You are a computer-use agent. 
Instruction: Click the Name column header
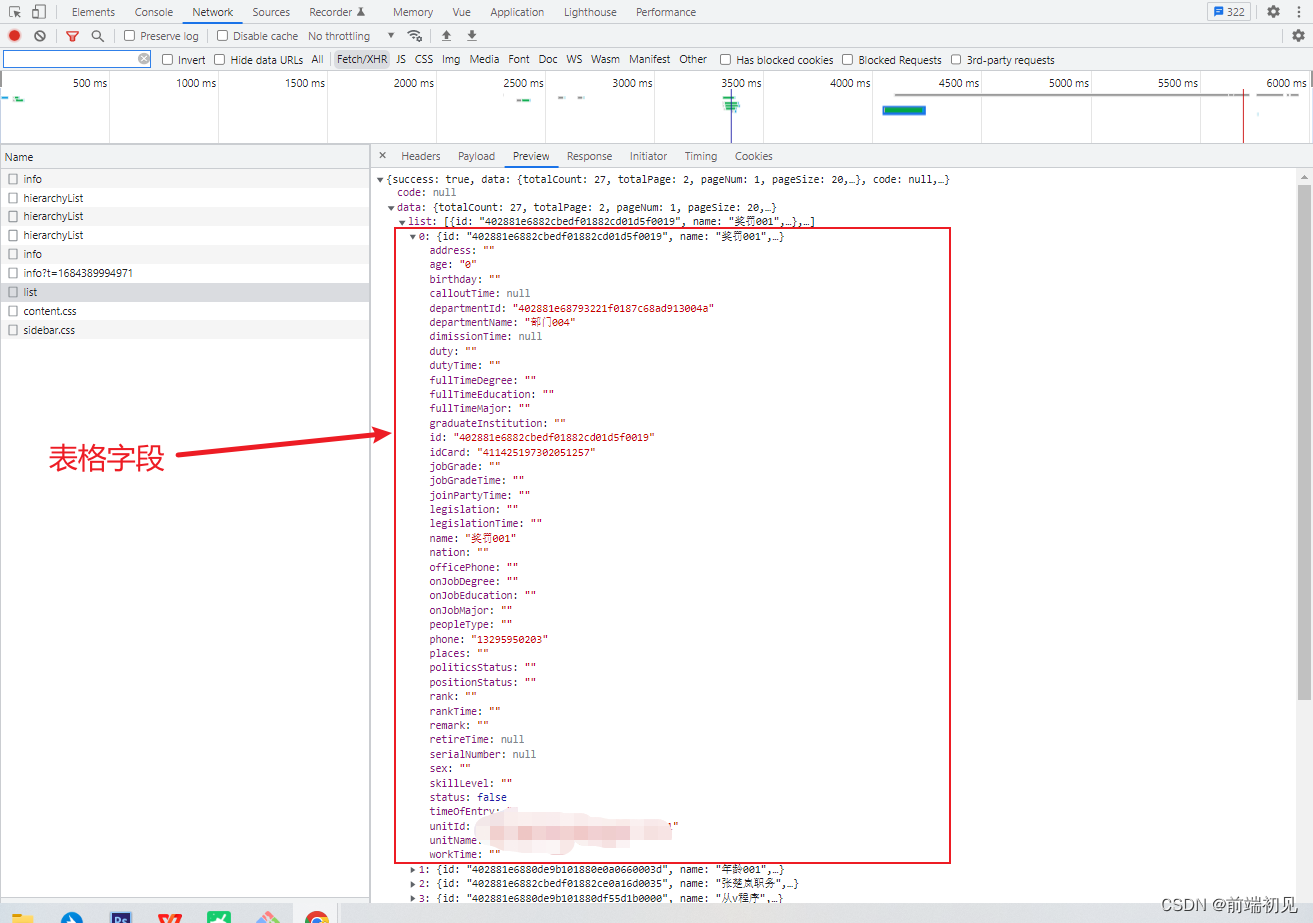click(x=185, y=157)
